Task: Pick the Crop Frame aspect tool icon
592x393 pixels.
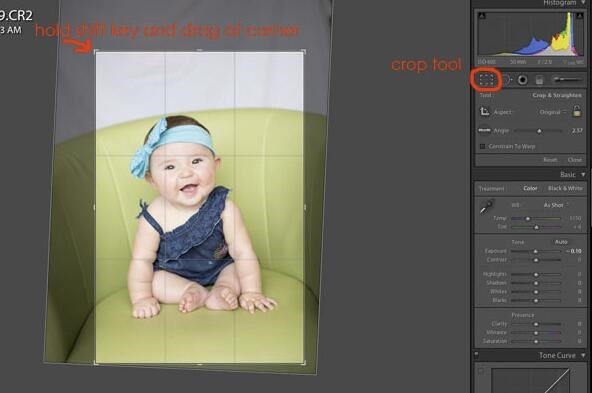Action: 484,112
